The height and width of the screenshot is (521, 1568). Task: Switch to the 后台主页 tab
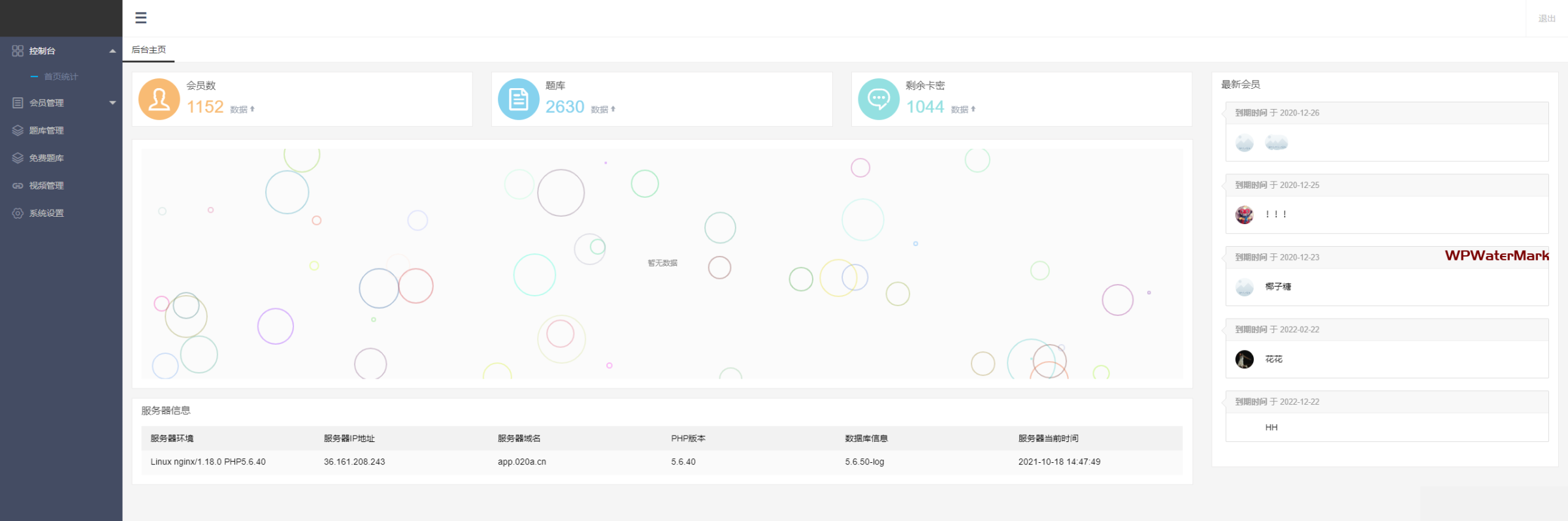tap(149, 50)
